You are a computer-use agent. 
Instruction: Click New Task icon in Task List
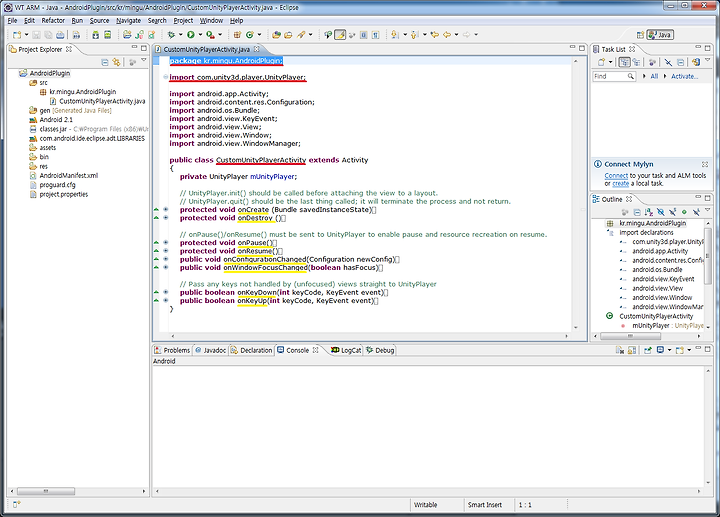(601, 62)
